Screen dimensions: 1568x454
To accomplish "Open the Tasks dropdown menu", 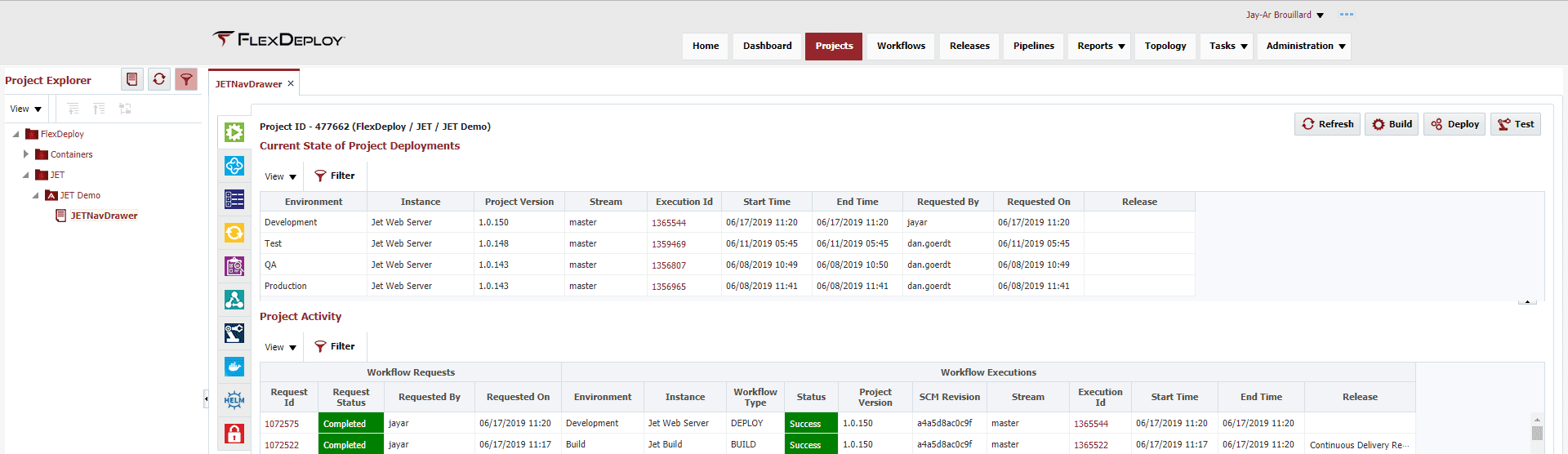I will tap(1227, 46).
